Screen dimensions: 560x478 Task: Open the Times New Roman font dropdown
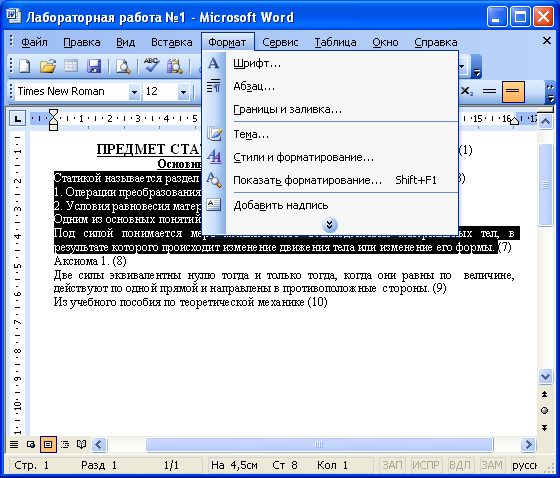pyautogui.click(x=134, y=92)
